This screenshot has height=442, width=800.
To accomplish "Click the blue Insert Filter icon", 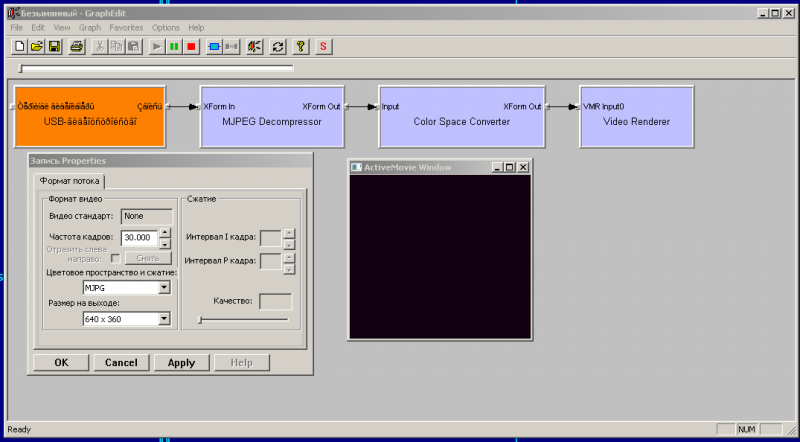I will [x=214, y=47].
